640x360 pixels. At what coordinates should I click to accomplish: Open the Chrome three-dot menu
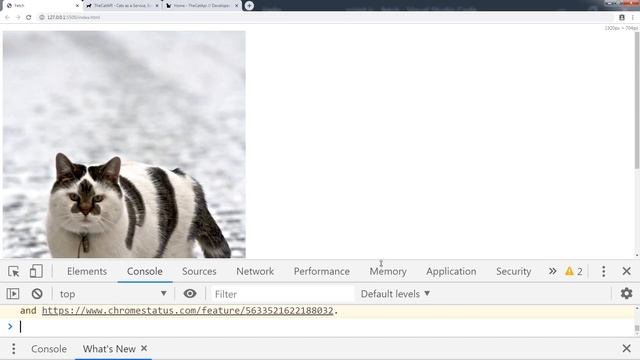[633, 18]
